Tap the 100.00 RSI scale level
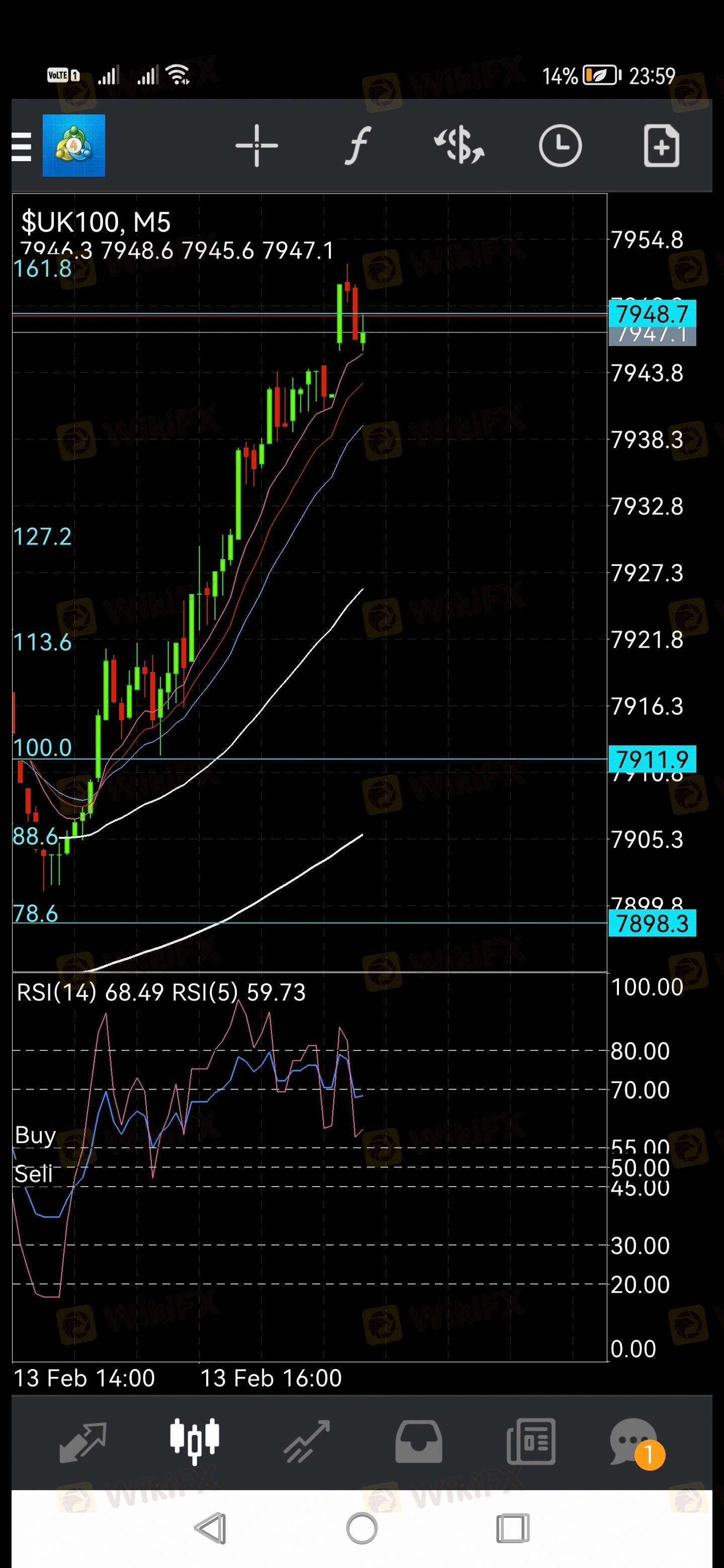 (x=647, y=988)
